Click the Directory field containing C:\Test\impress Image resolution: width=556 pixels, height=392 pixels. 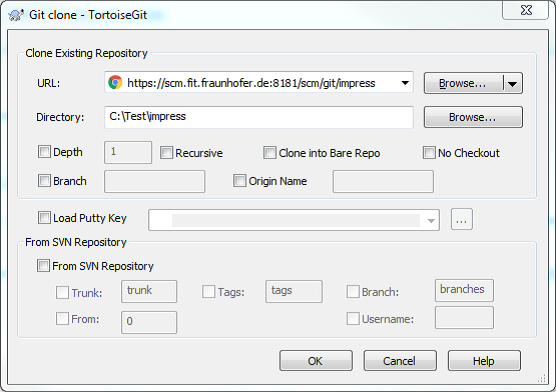259,117
